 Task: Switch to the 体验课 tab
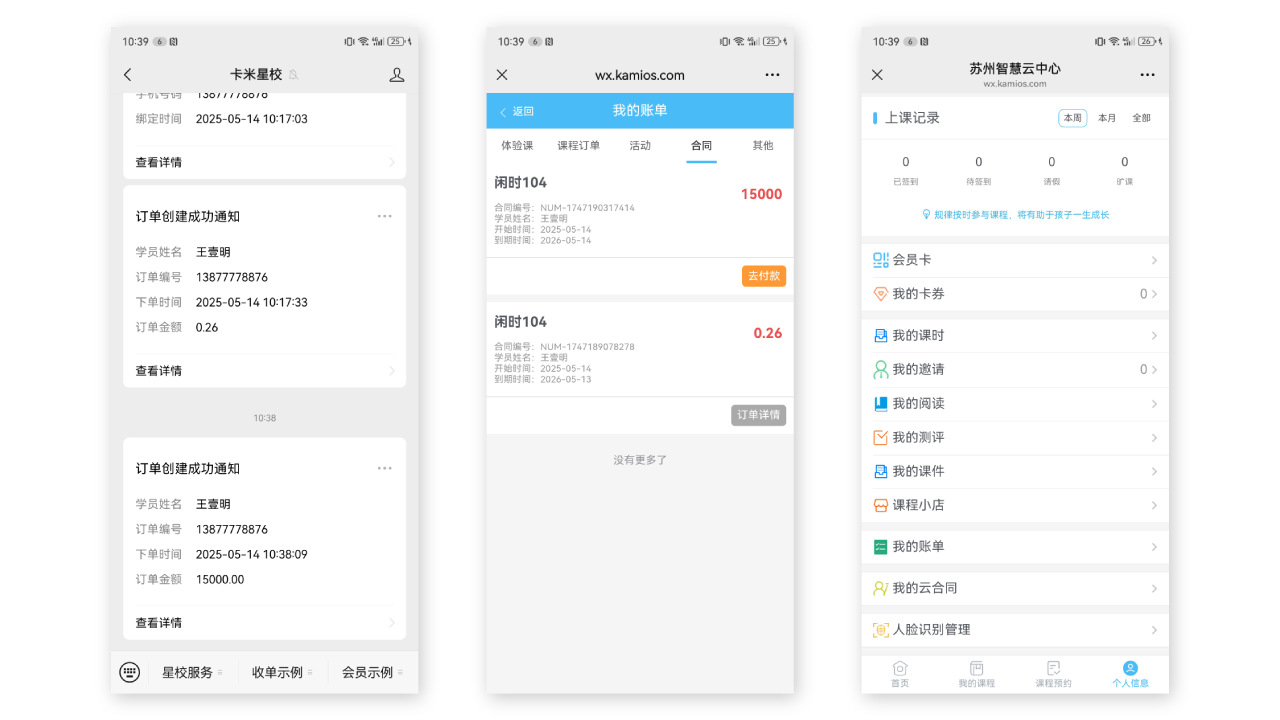point(517,146)
